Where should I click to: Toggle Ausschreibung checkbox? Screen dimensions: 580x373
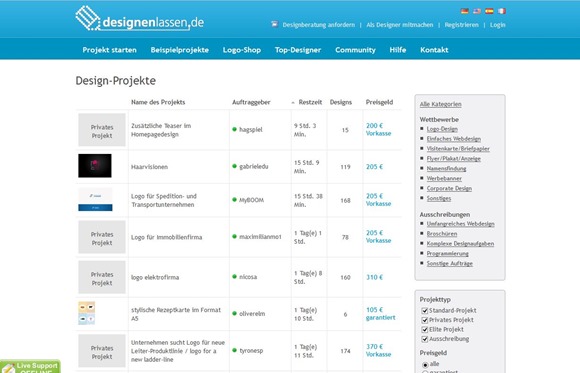425,339
